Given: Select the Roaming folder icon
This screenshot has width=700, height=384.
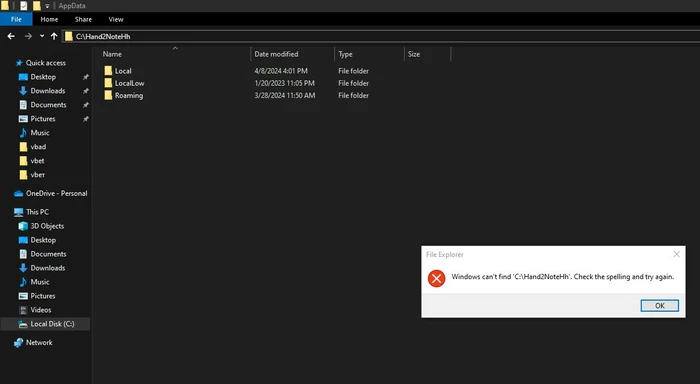Looking at the screenshot, I should click(x=108, y=95).
